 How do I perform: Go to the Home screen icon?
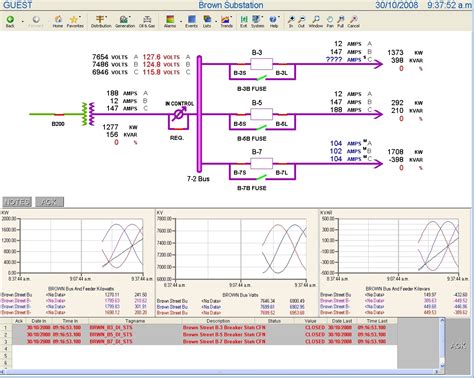pos(58,21)
